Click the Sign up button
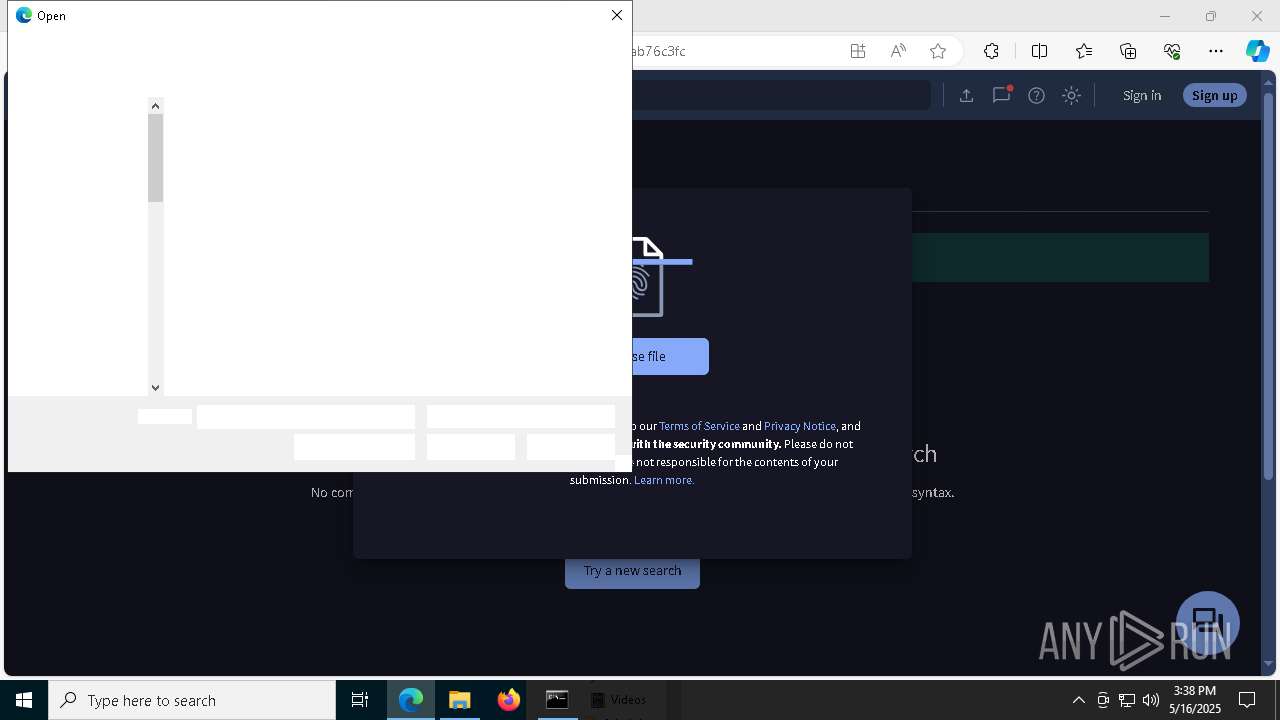This screenshot has height=720, width=1280. pyautogui.click(x=1214, y=95)
